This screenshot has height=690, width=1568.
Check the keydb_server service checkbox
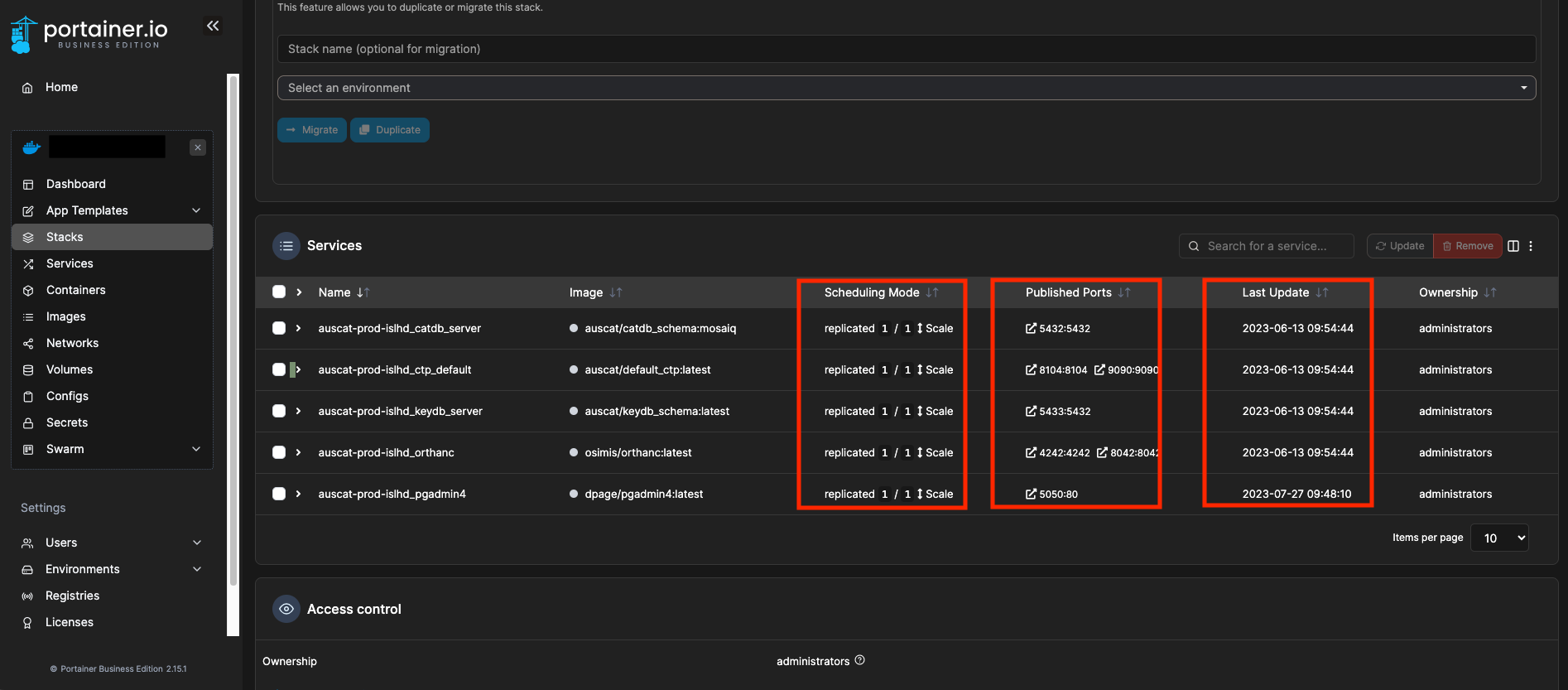click(x=279, y=411)
